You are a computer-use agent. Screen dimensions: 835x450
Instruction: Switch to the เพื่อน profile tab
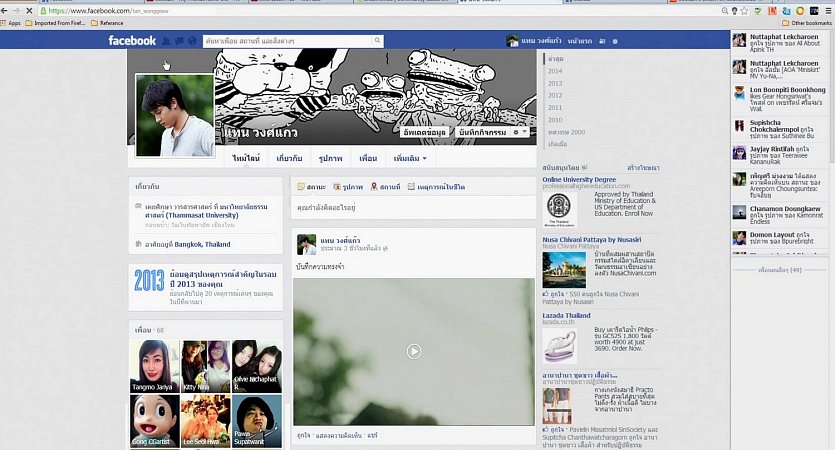pos(368,158)
